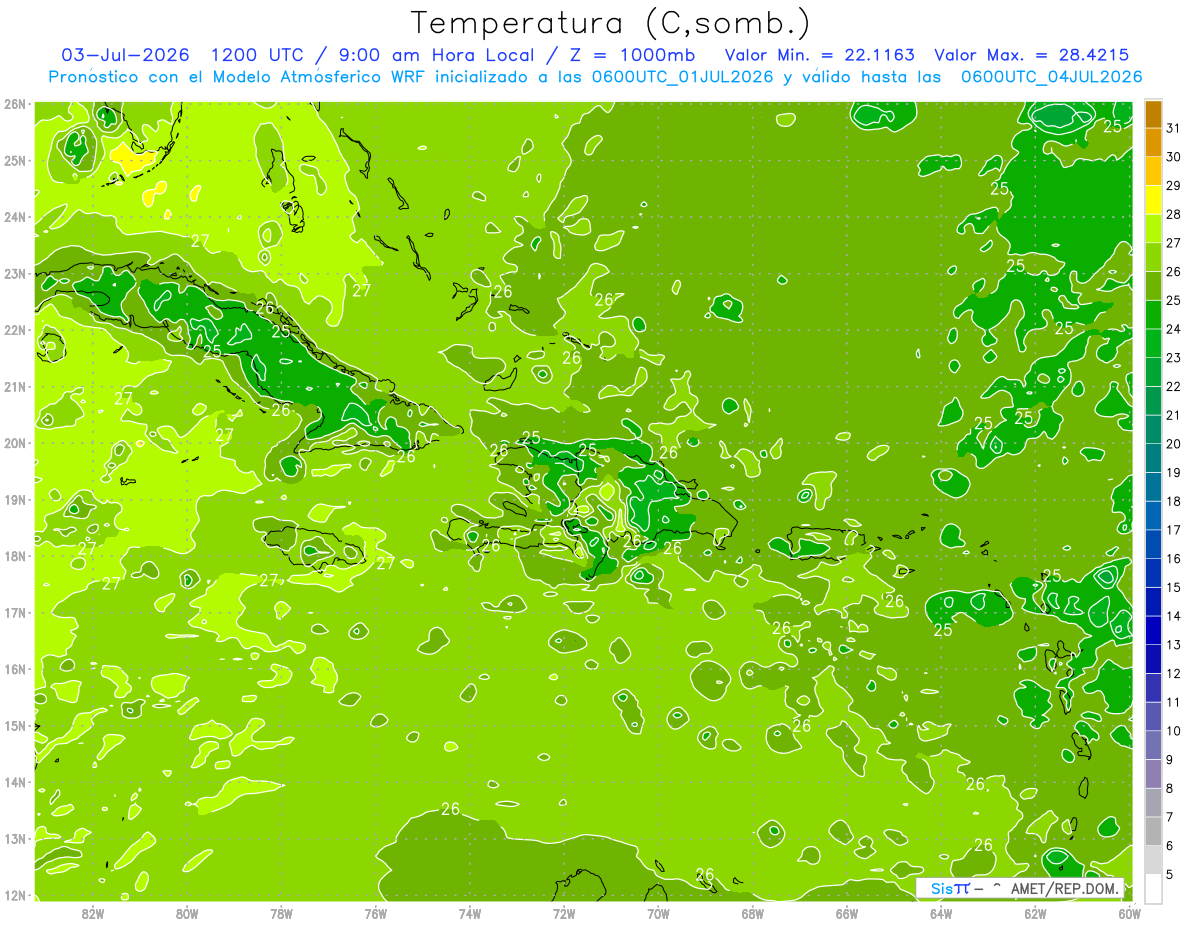Click the title 'Temperatura (C,somb.)'
The width and height of the screenshot is (1200, 927).
click(x=611, y=23)
